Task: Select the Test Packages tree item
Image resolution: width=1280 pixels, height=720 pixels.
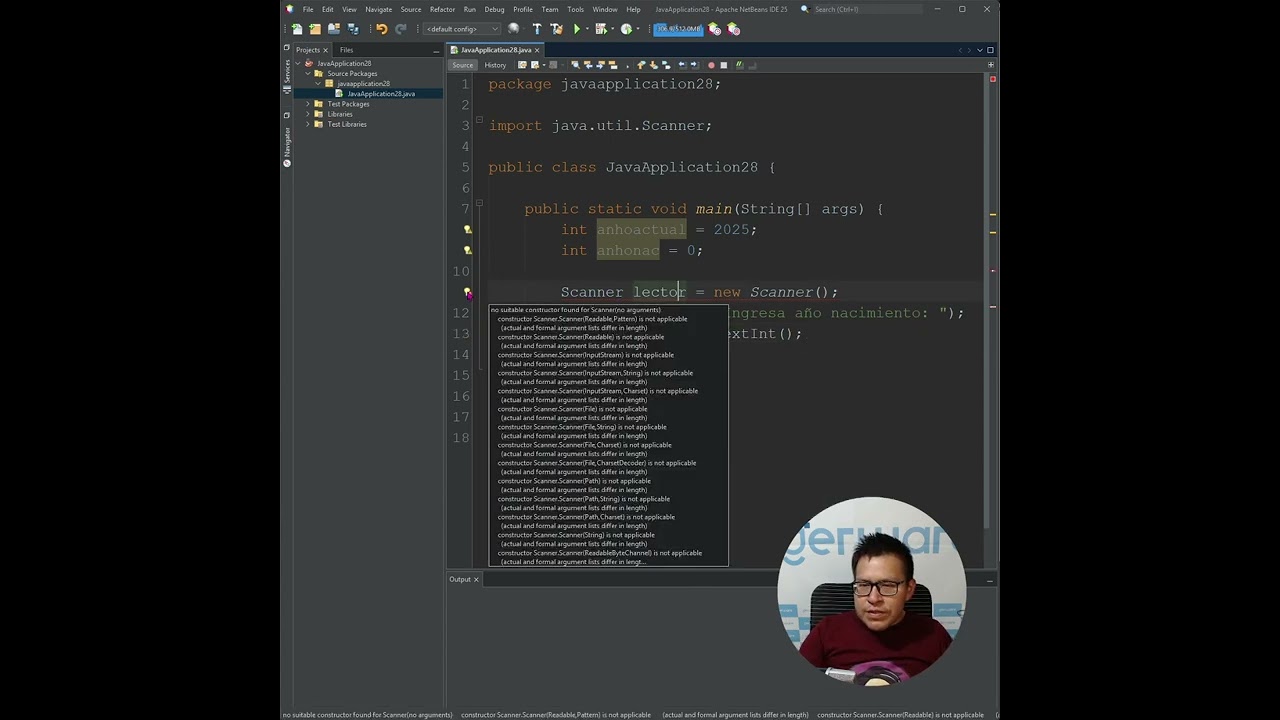Action: pyautogui.click(x=348, y=104)
